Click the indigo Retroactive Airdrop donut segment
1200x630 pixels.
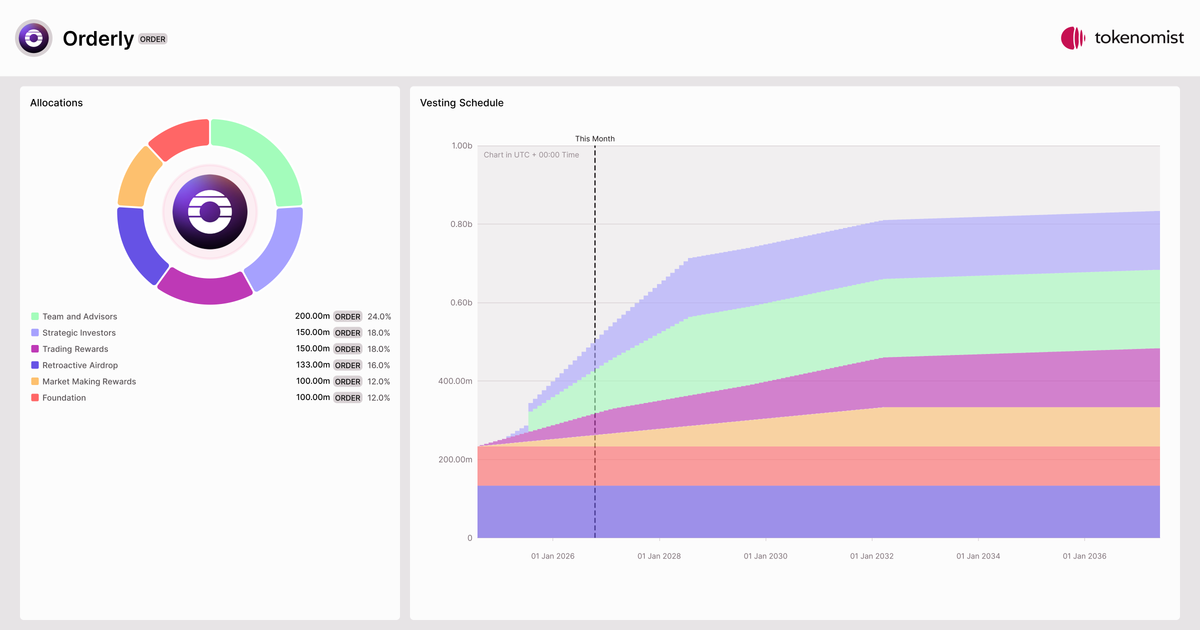point(138,246)
